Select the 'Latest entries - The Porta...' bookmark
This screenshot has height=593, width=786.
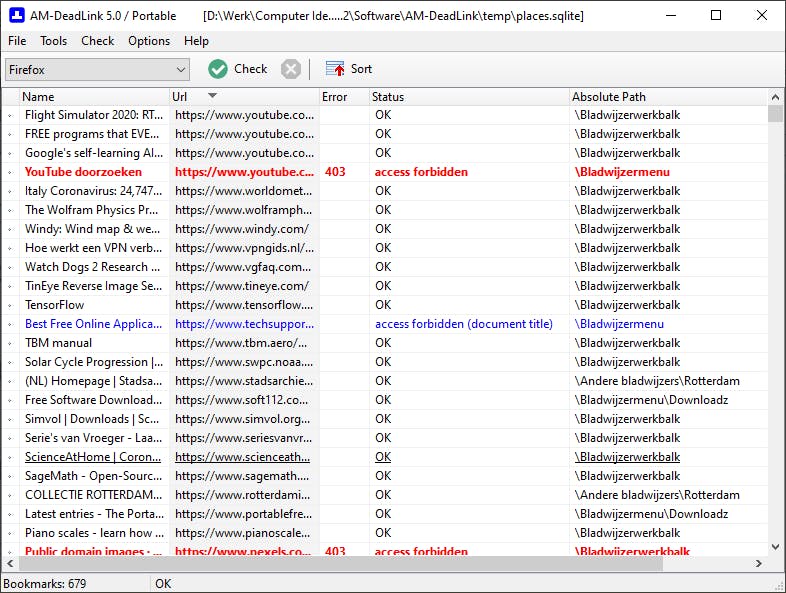tap(94, 514)
